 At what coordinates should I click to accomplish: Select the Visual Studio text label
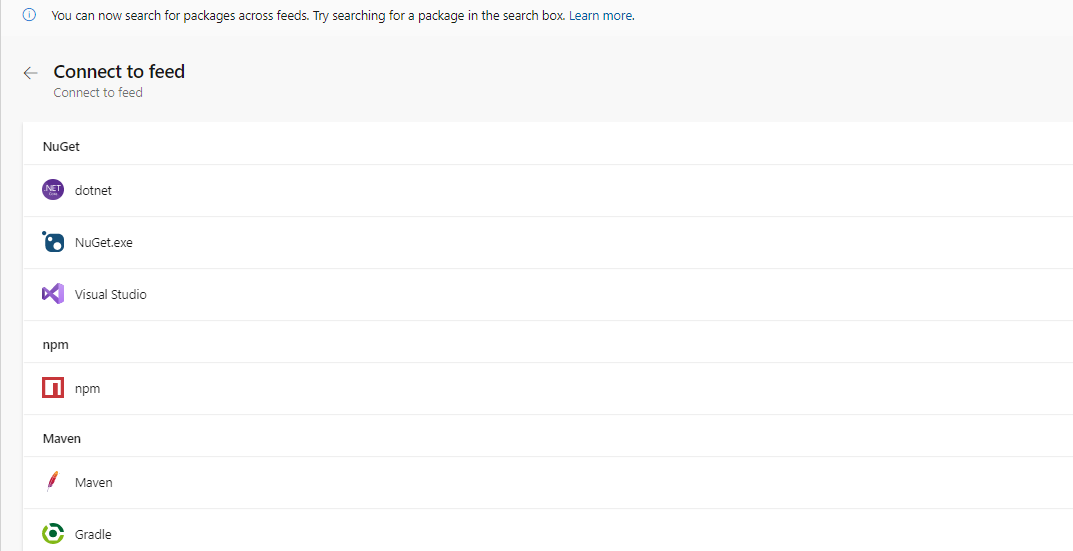[110, 294]
